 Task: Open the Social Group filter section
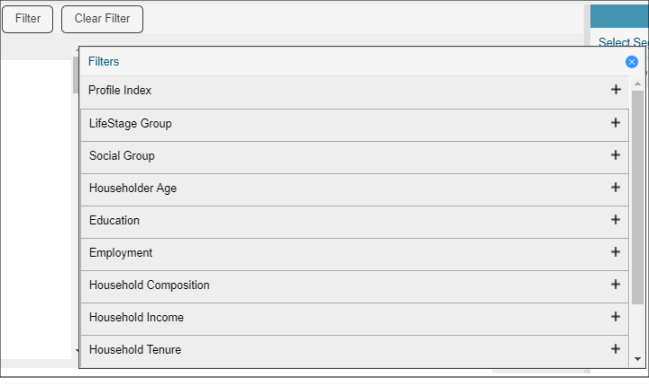point(354,158)
